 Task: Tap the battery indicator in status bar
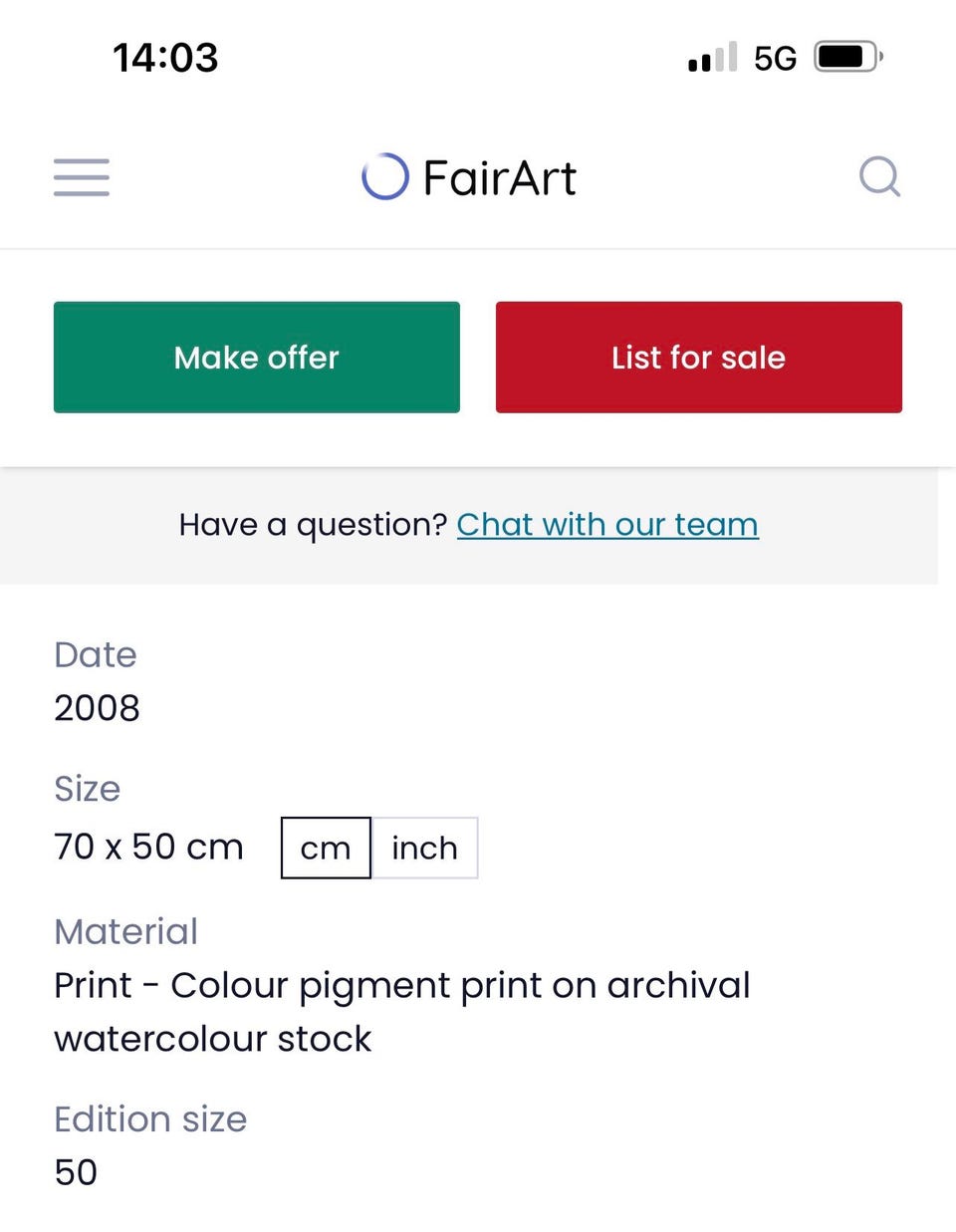click(x=847, y=57)
